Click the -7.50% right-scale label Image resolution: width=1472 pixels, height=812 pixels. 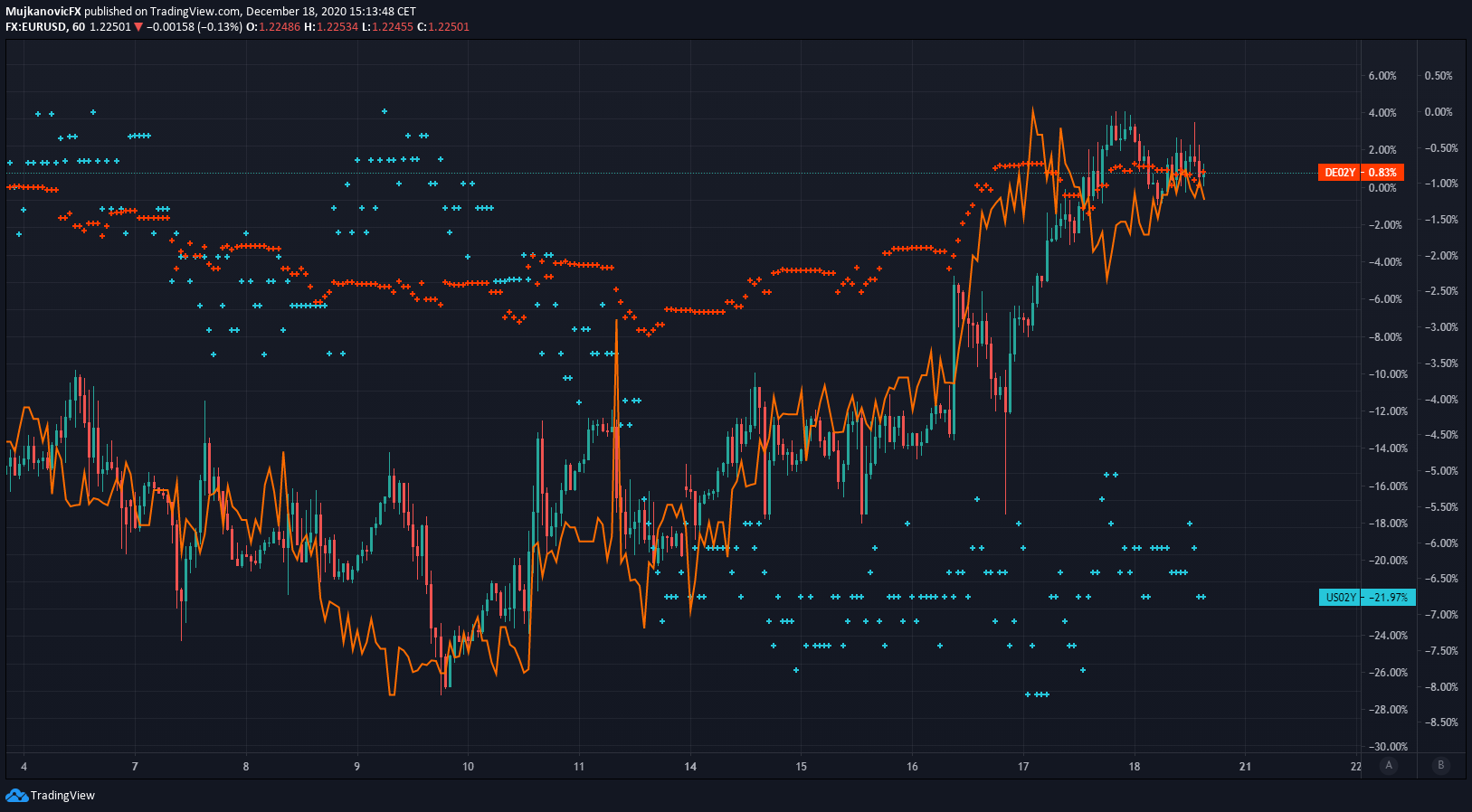coord(1440,651)
